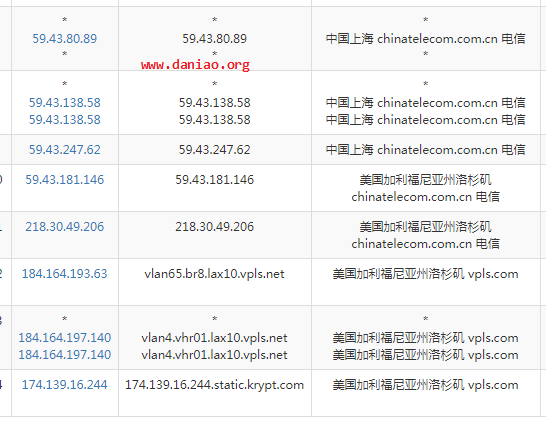546x425 pixels.
Task: Click the second vlan4.vhr01.lax10.vpls.net hostname
Action: [214, 355]
